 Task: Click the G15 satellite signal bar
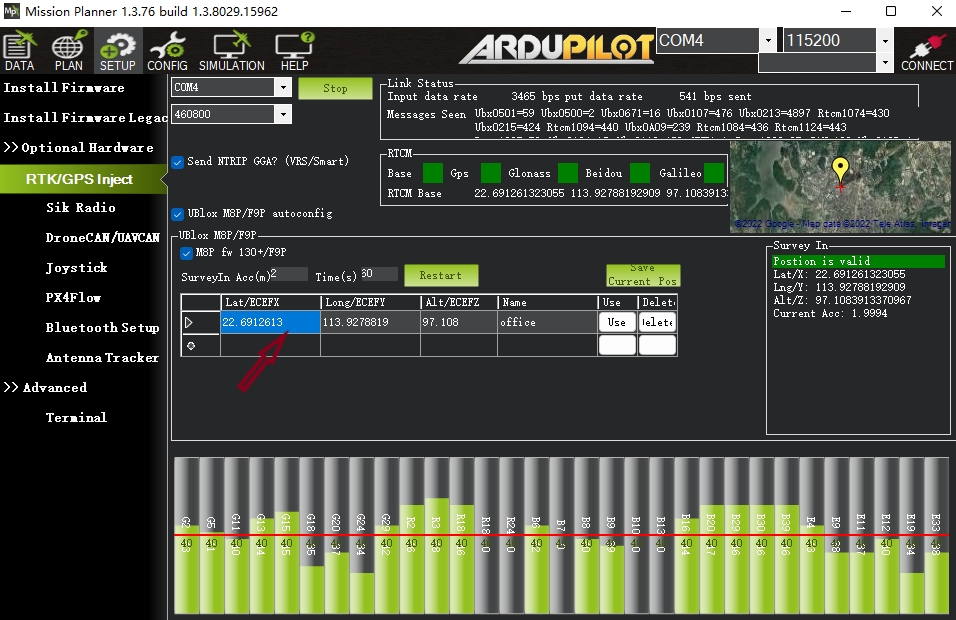pyautogui.click(x=286, y=535)
